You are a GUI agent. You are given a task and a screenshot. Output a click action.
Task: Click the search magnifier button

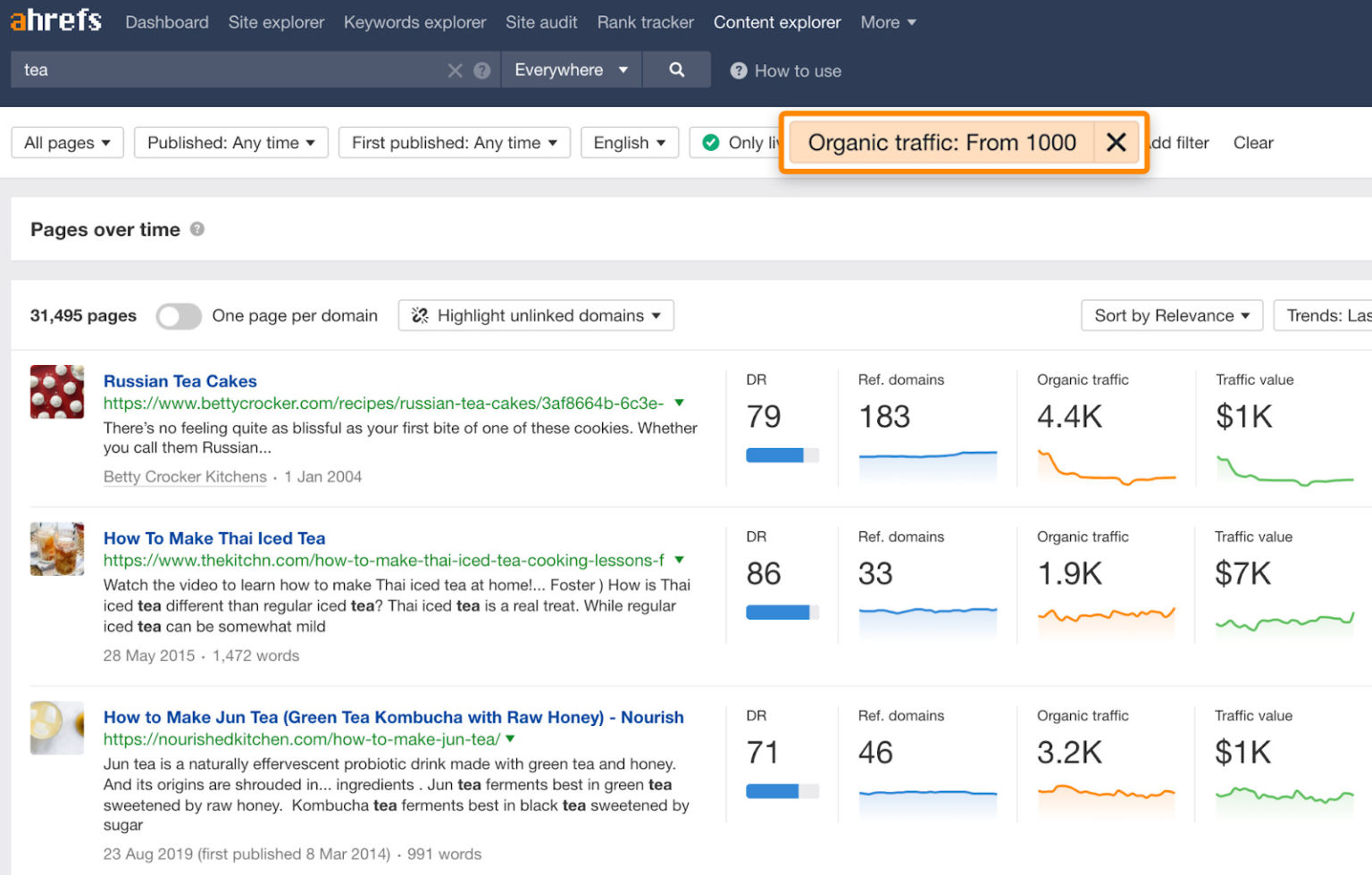[676, 70]
